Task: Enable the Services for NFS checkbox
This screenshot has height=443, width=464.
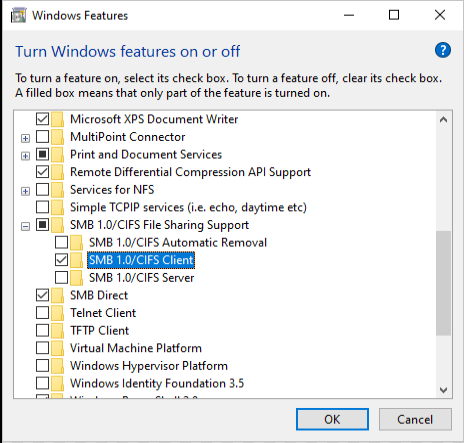Action: click(42, 190)
